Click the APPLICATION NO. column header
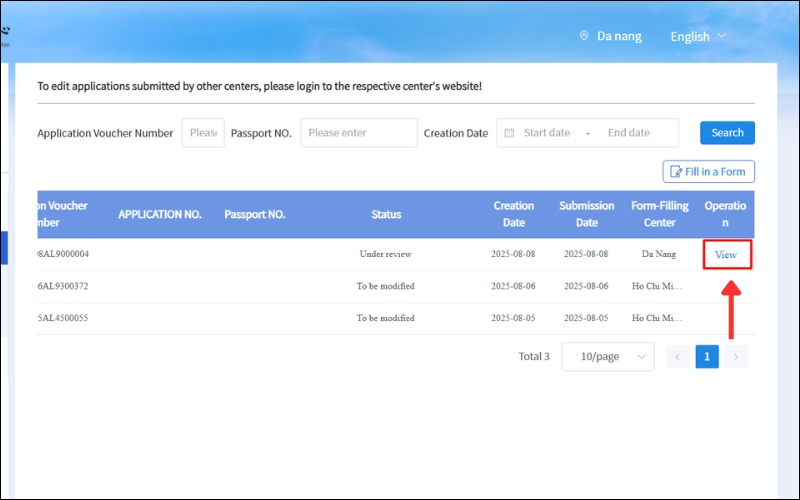Viewport: 800px width, 500px height. (160, 214)
